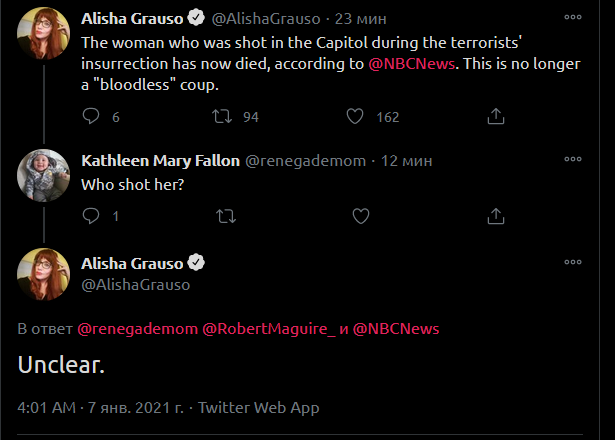
Task: View Alisha Grauso's avatar on top tweet
Action: pos(41,37)
